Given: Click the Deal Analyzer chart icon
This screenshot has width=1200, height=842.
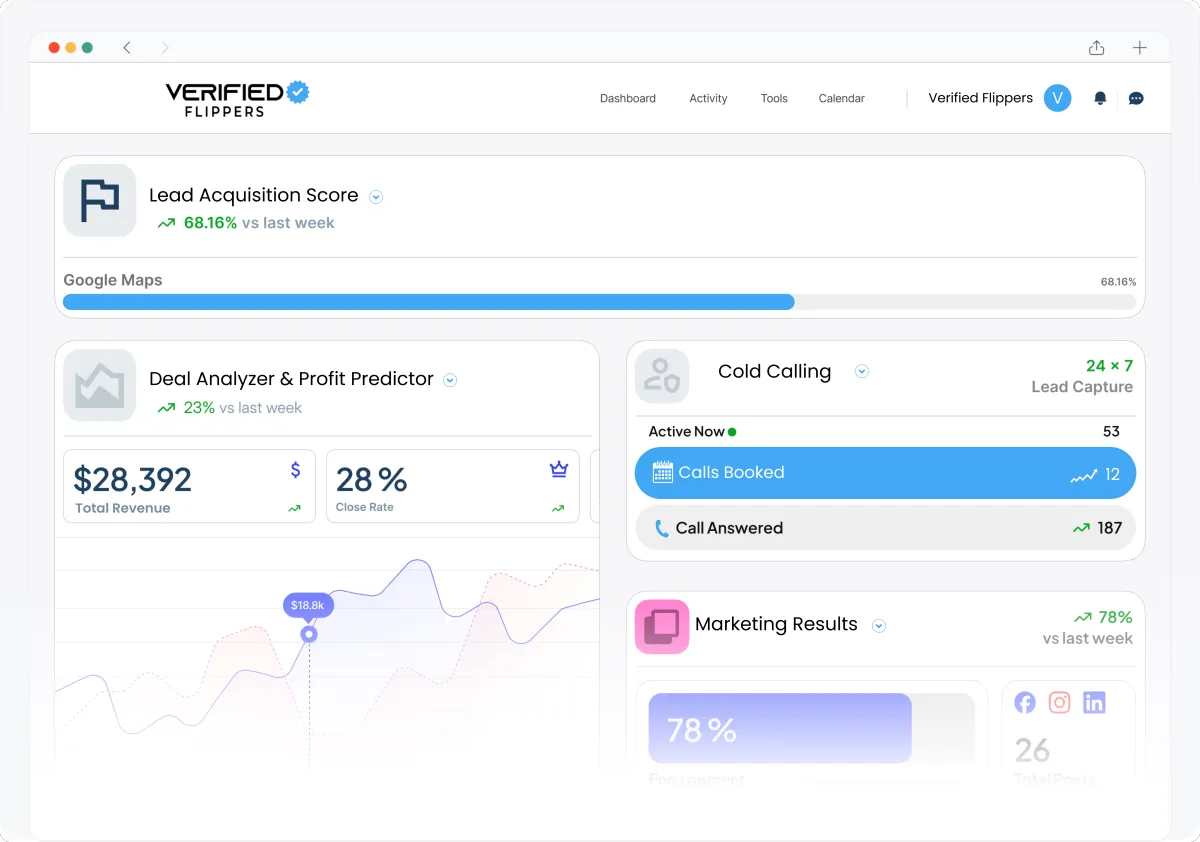Looking at the screenshot, I should pyautogui.click(x=100, y=385).
